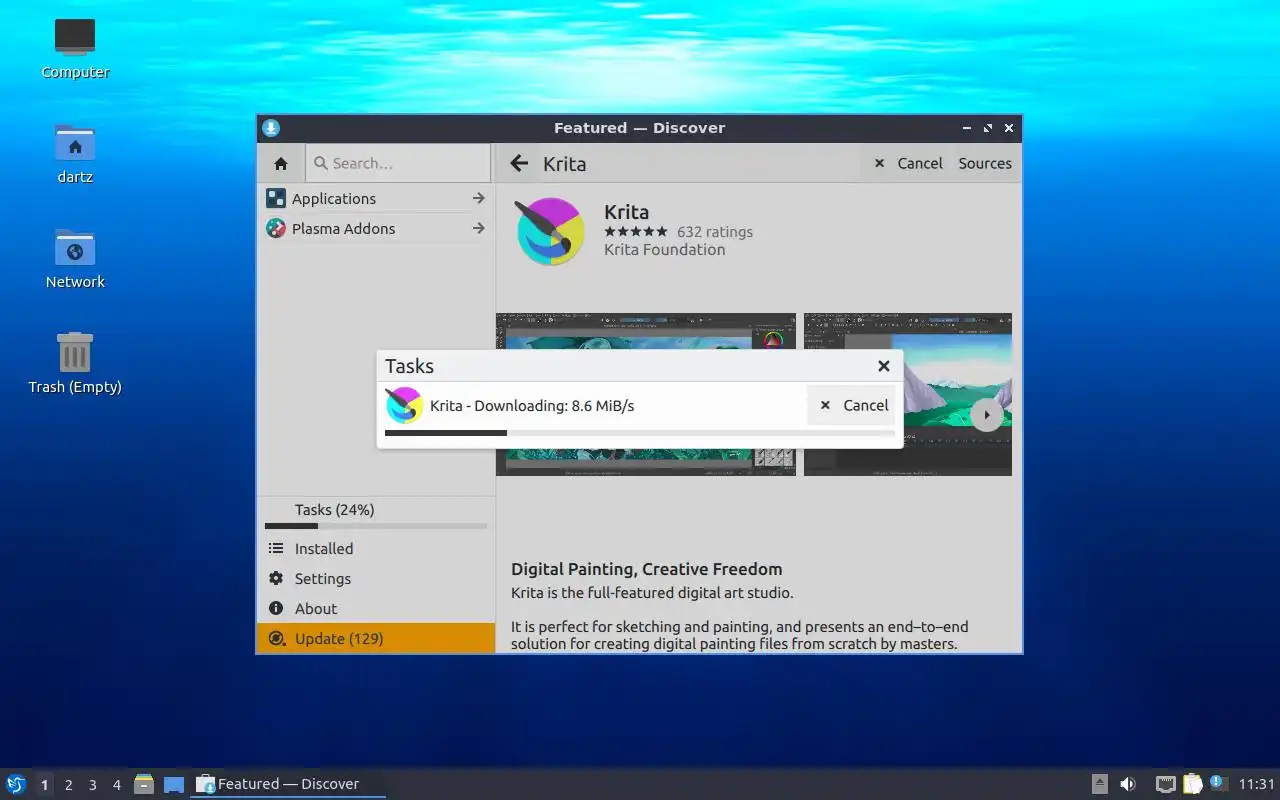Click the 11:31 clock
Image resolution: width=1280 pixels, height=800 pixels.
(1257, 784)
